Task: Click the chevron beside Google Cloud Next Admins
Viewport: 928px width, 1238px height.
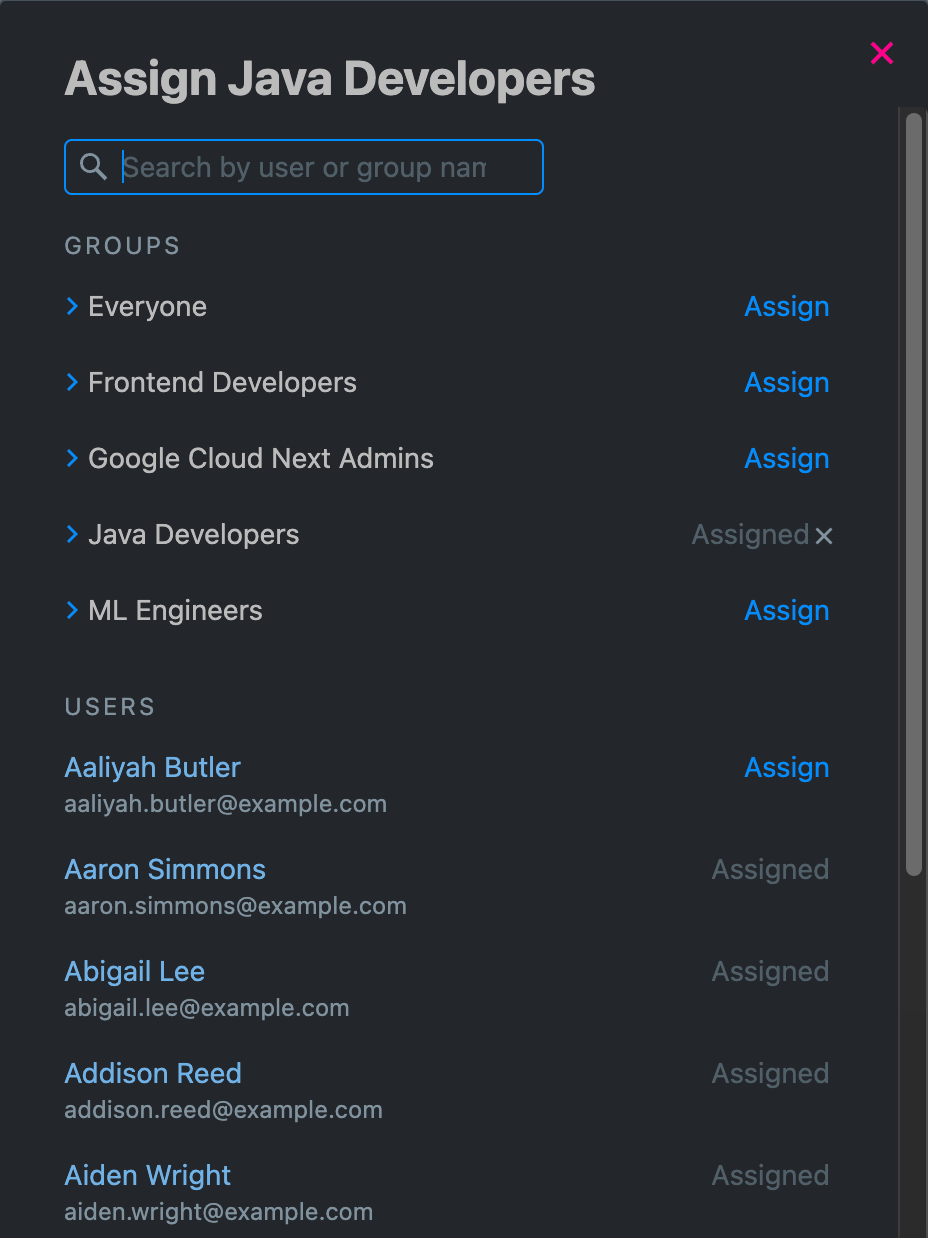Action: [71, 458]
